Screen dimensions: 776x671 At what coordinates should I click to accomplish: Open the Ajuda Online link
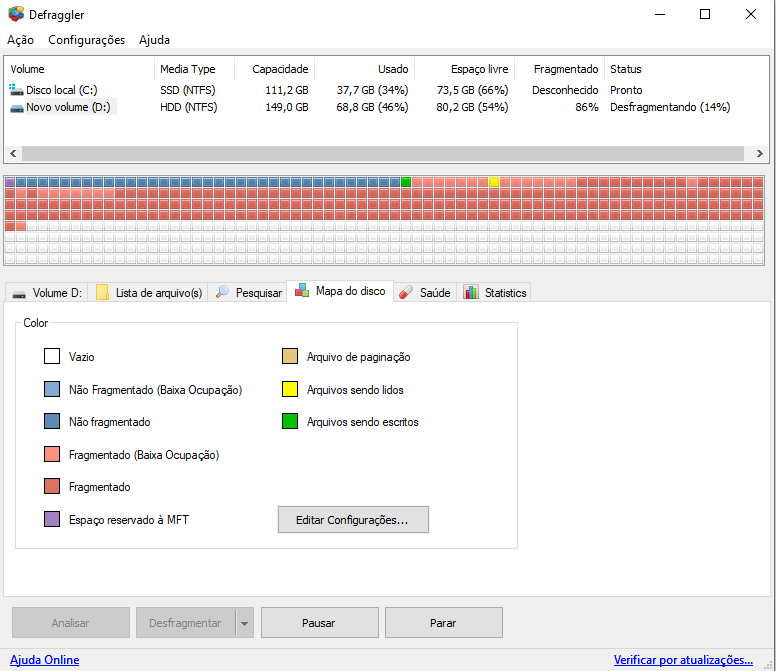pos(45,660)
